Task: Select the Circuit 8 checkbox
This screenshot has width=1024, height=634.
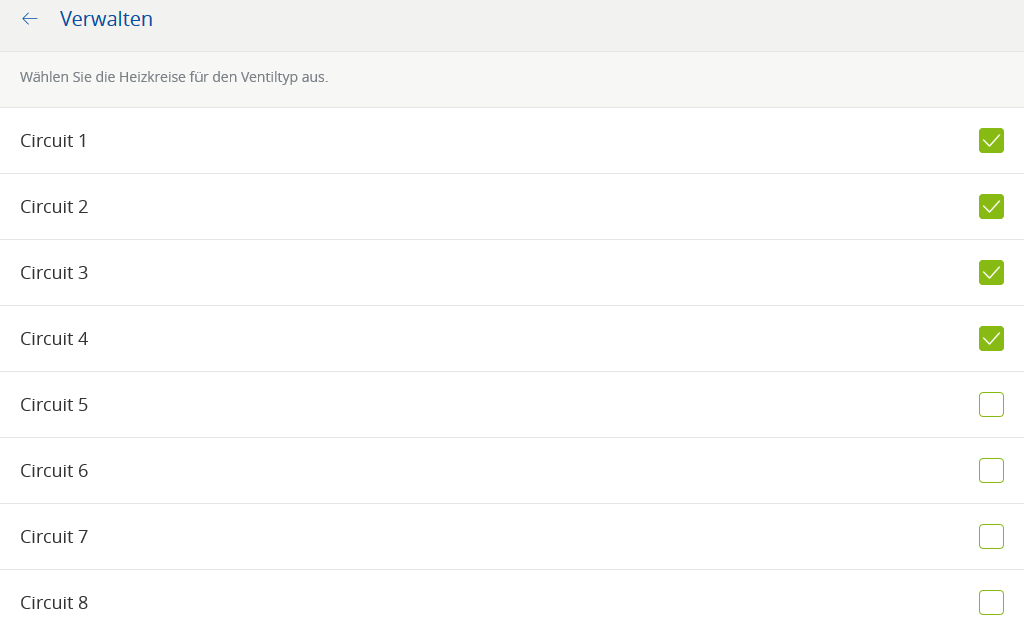Action: 991,602
